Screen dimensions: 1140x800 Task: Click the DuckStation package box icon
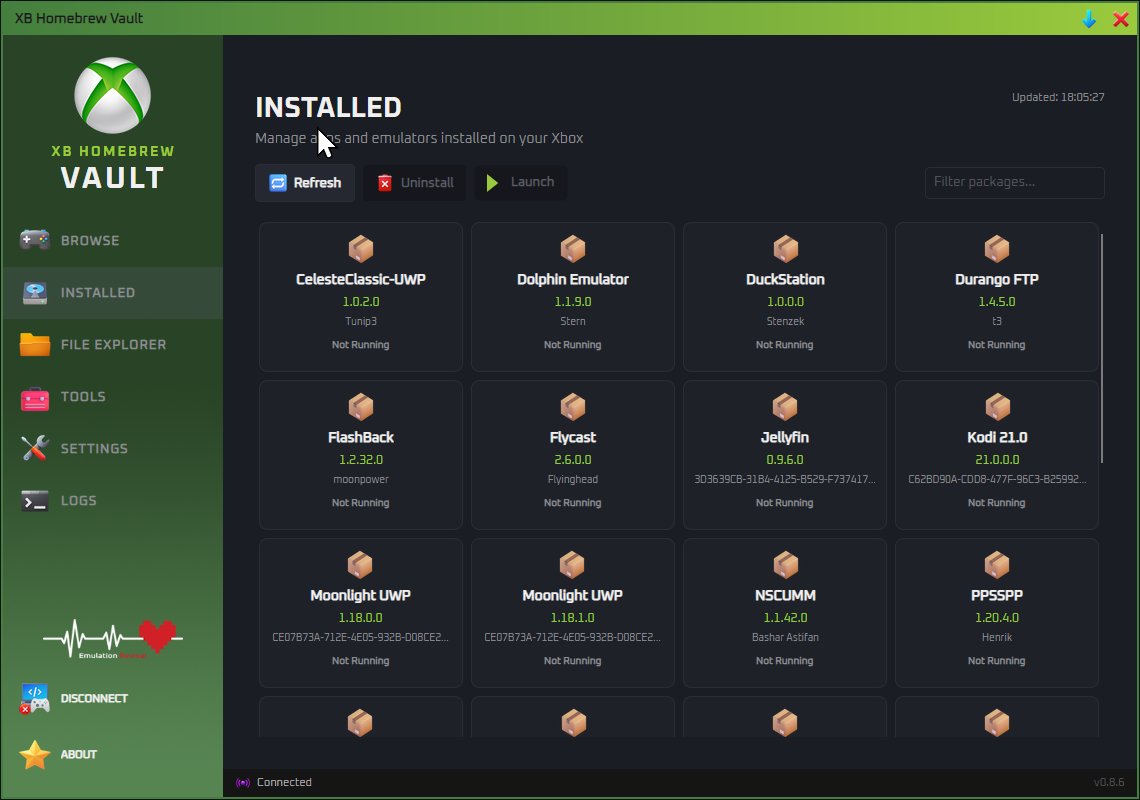click(x=785, y=249)
